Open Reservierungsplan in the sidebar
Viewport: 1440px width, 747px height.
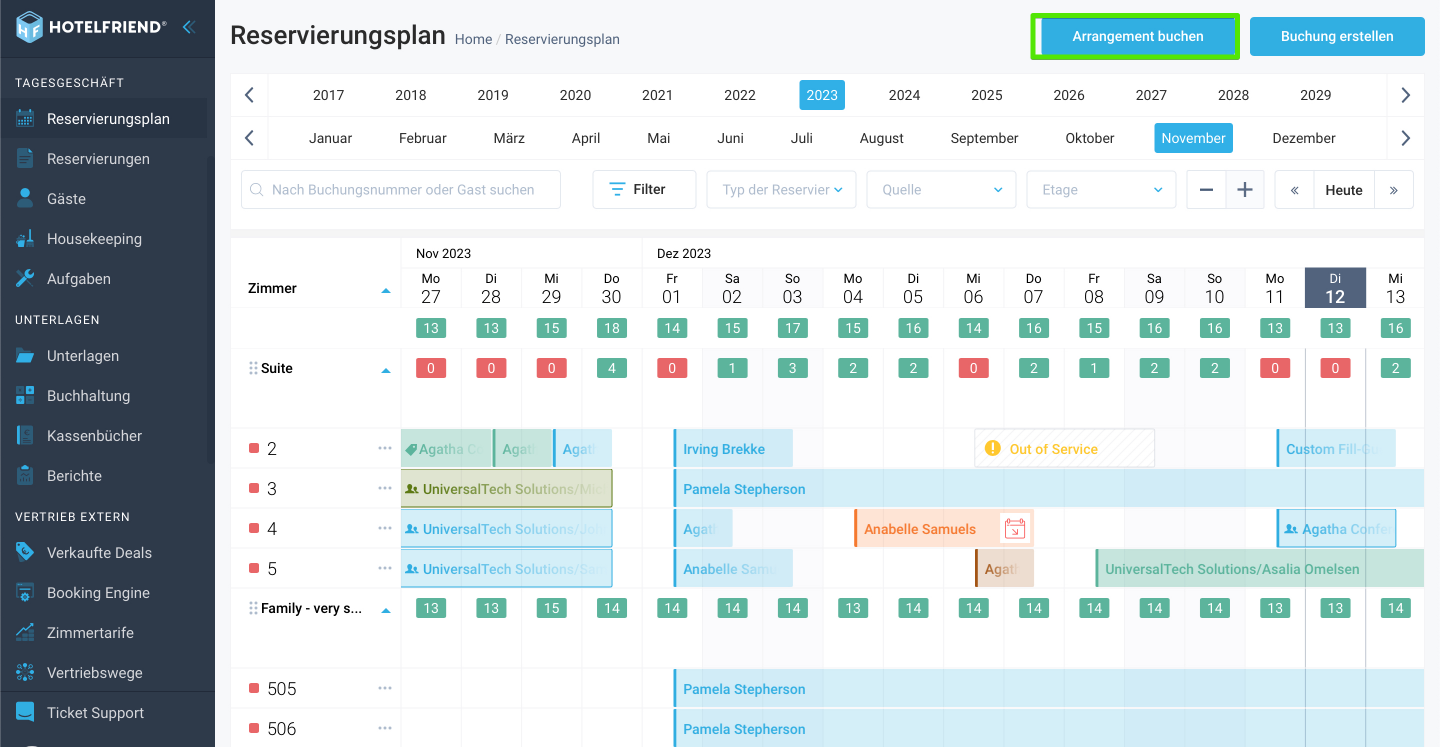(107, 119)
